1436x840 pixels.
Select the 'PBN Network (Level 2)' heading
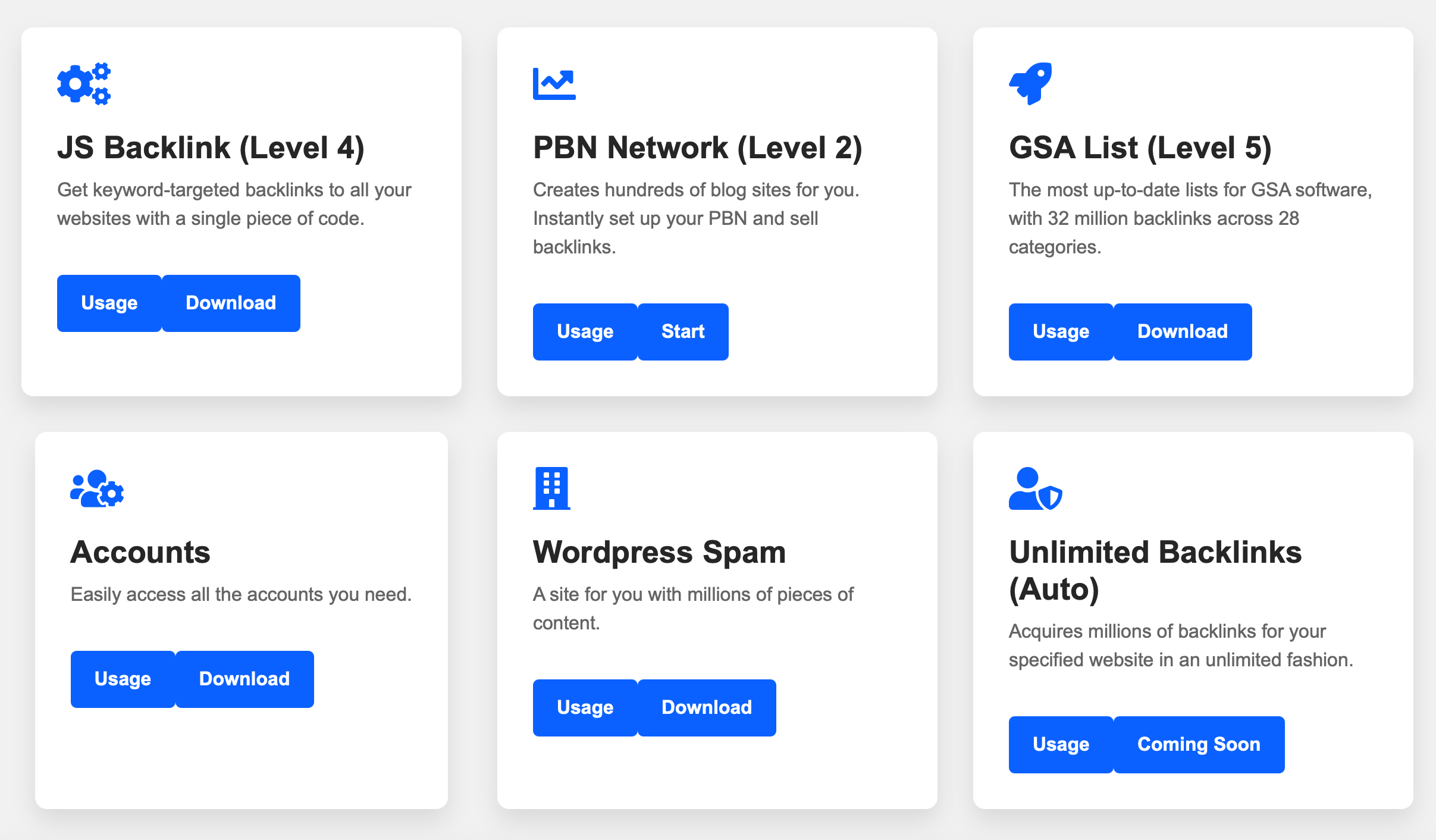pos(698,148)
